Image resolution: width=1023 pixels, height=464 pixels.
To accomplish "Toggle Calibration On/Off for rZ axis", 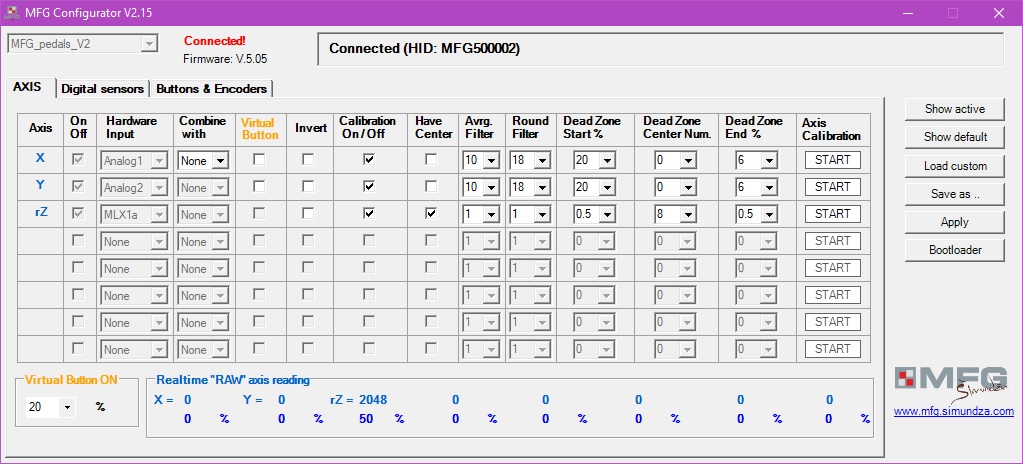I will click(x=369, y=213).
